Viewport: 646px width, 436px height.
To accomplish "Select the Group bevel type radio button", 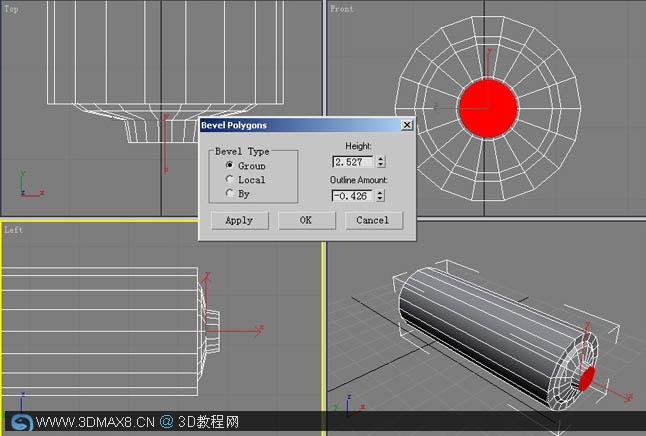I will point(229,165).
